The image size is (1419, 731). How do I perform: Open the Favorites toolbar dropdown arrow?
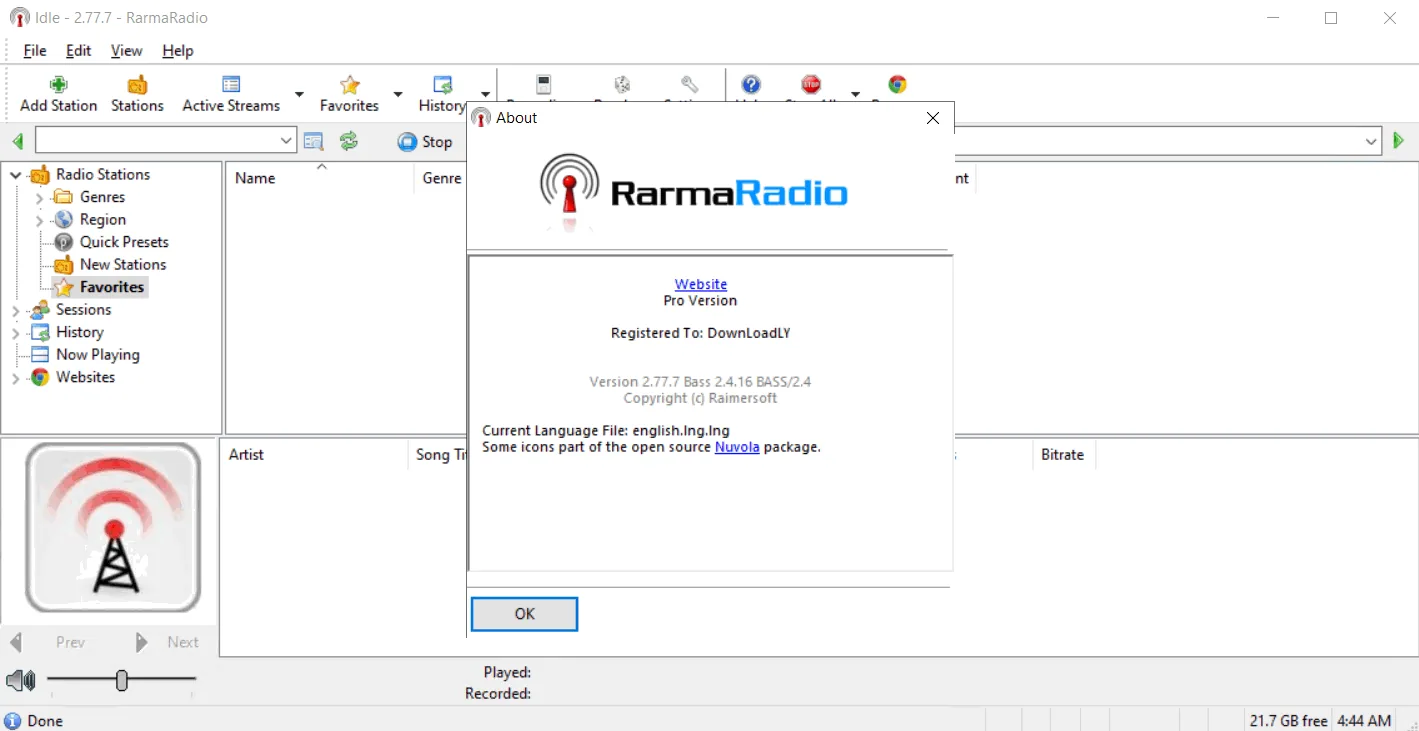tap(397, 95)
